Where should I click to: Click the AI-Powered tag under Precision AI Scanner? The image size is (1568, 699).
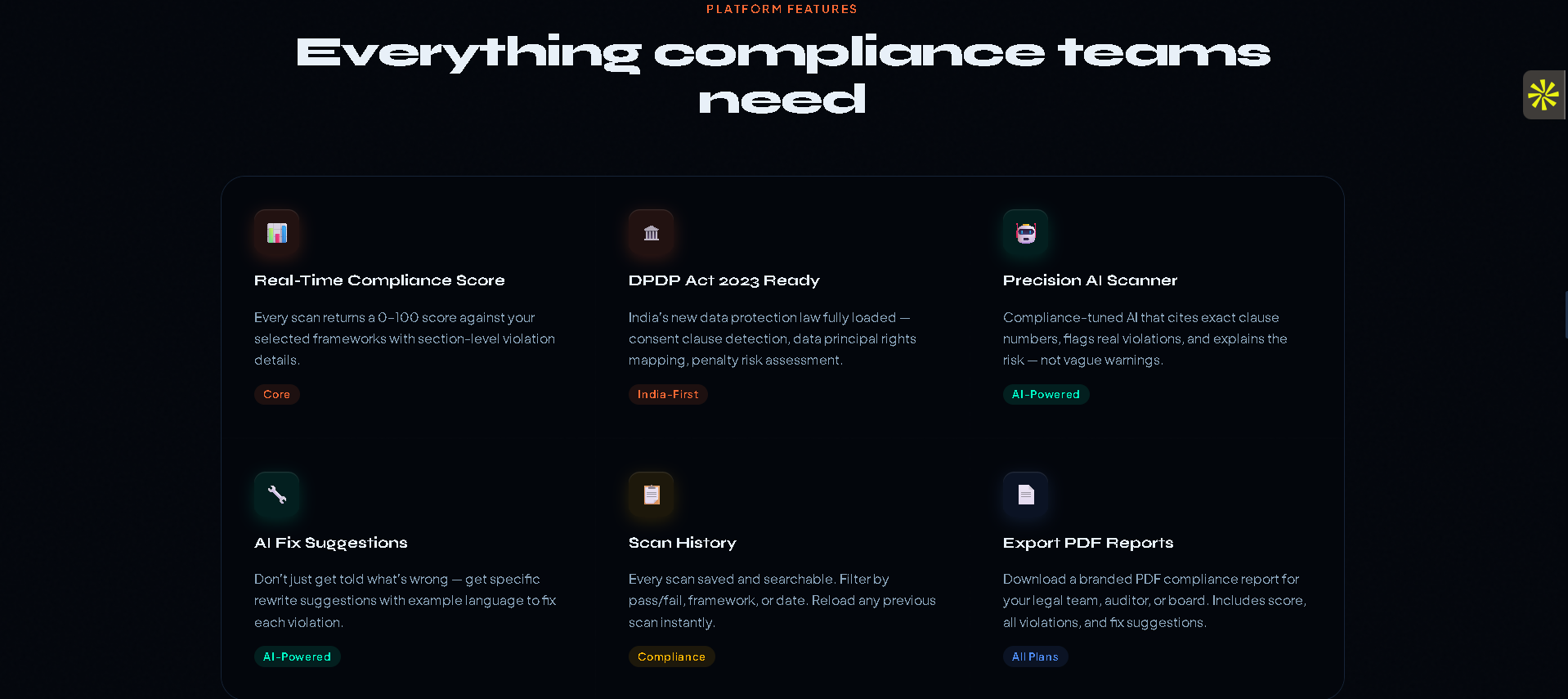pos(1046,394)
